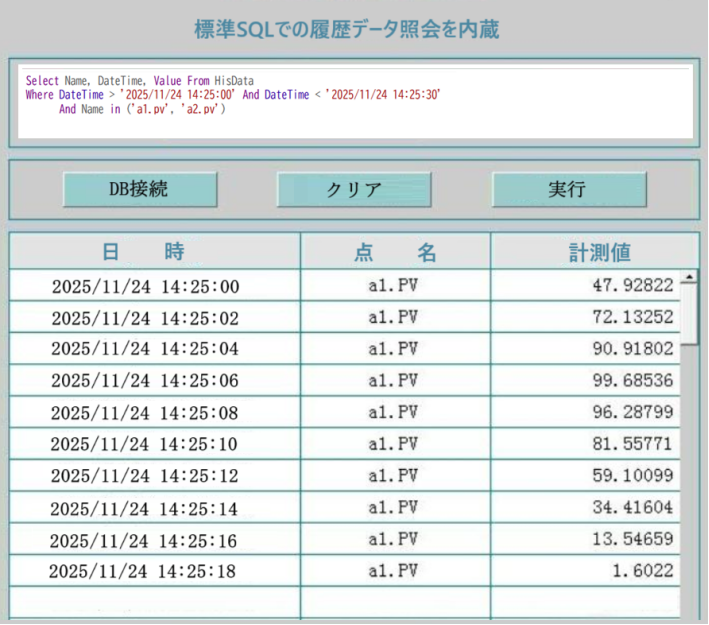The image size is (709, 625).
Task: Click the 点名 column header
Action: (395, 252)
